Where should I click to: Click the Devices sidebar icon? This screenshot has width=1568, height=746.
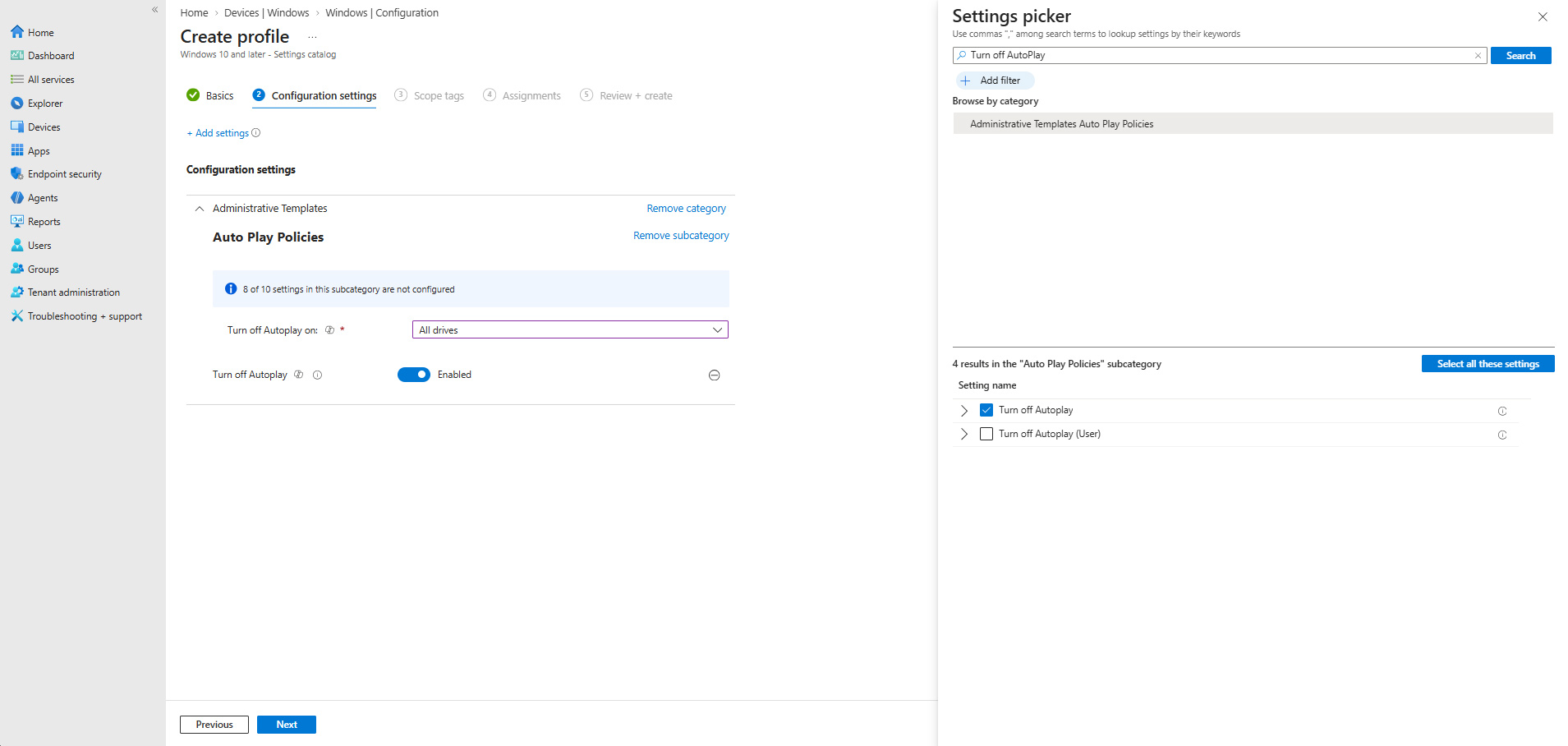coord(17,127)
